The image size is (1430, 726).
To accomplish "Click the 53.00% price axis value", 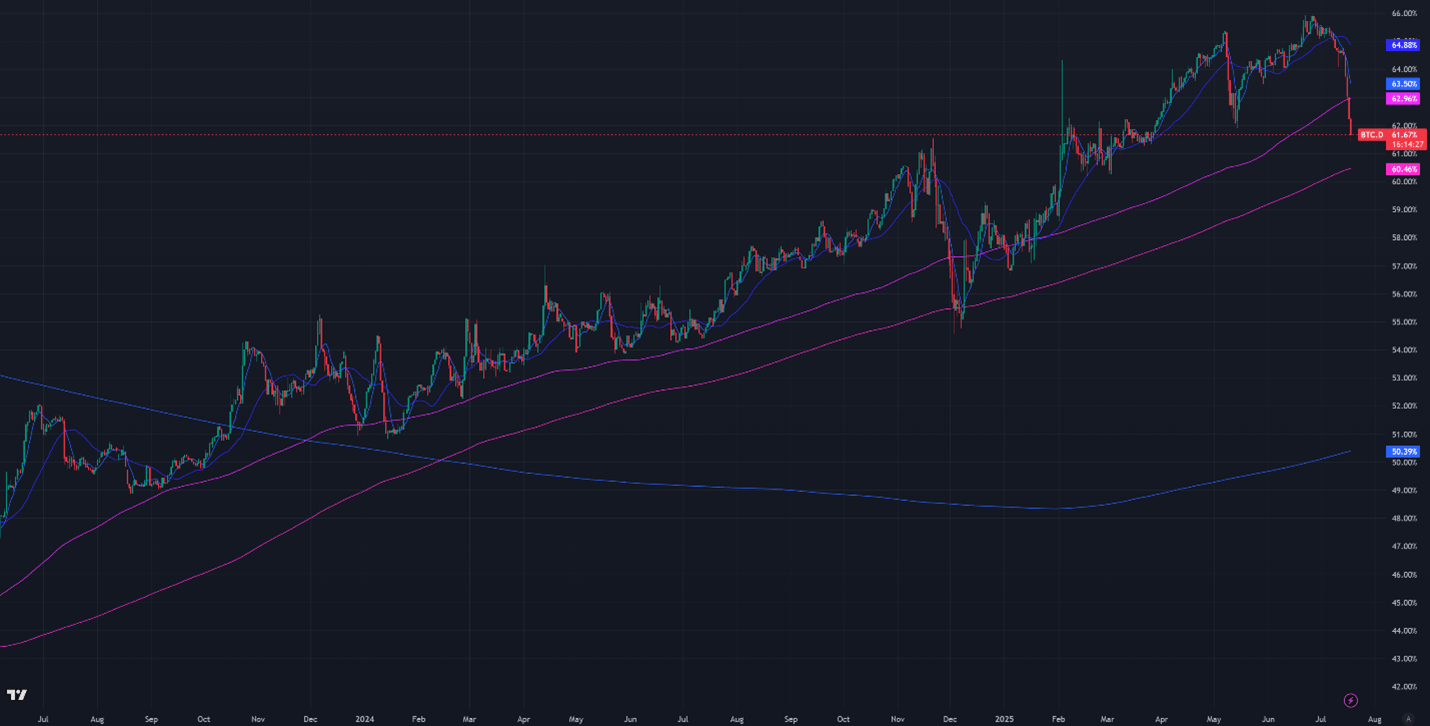I will (1404, 378).
